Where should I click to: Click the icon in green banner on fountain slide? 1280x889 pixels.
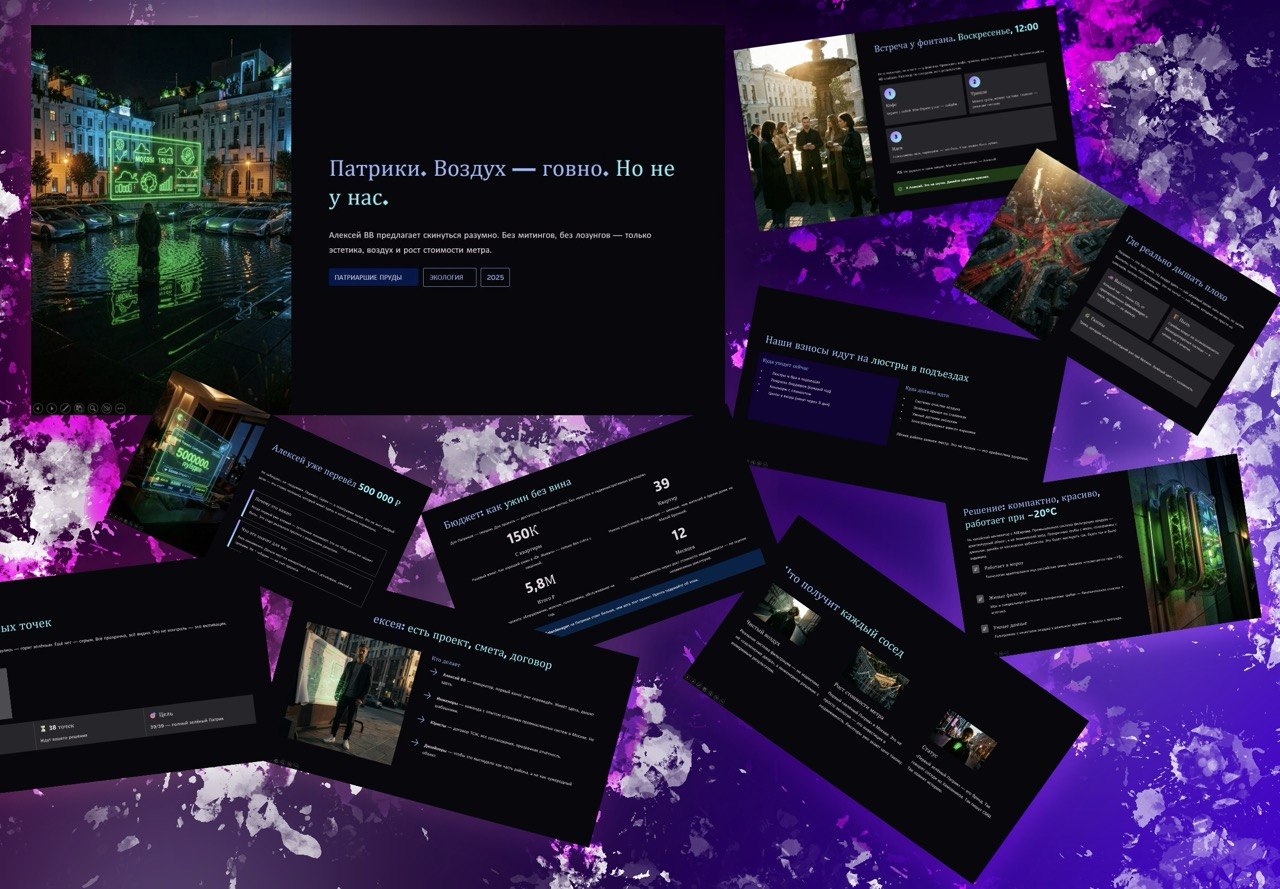point(900,189)
